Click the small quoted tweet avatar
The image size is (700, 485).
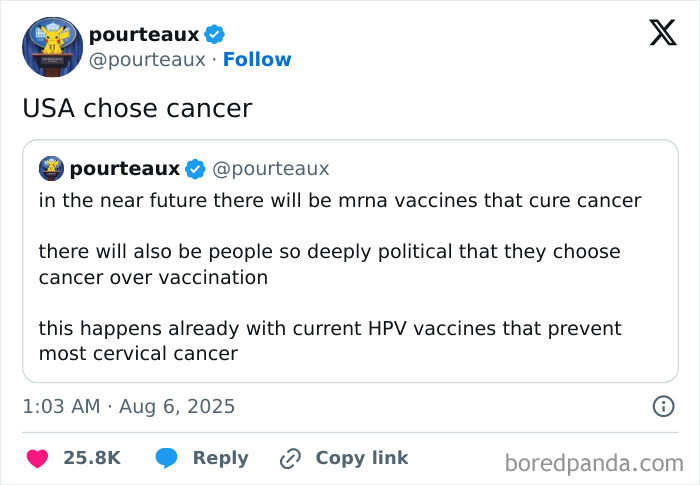(x=51, y=168)
